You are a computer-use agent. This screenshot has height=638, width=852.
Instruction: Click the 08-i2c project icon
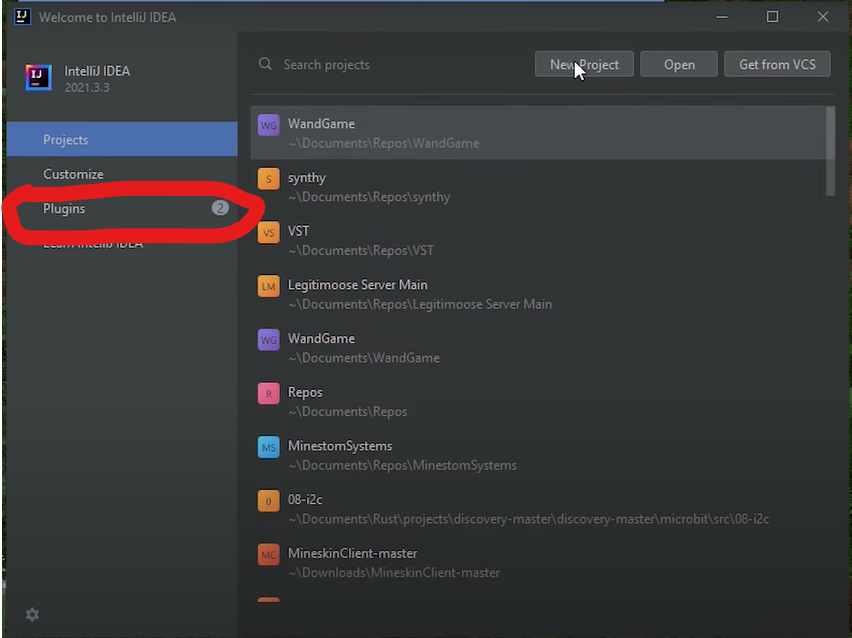[268, 501]
